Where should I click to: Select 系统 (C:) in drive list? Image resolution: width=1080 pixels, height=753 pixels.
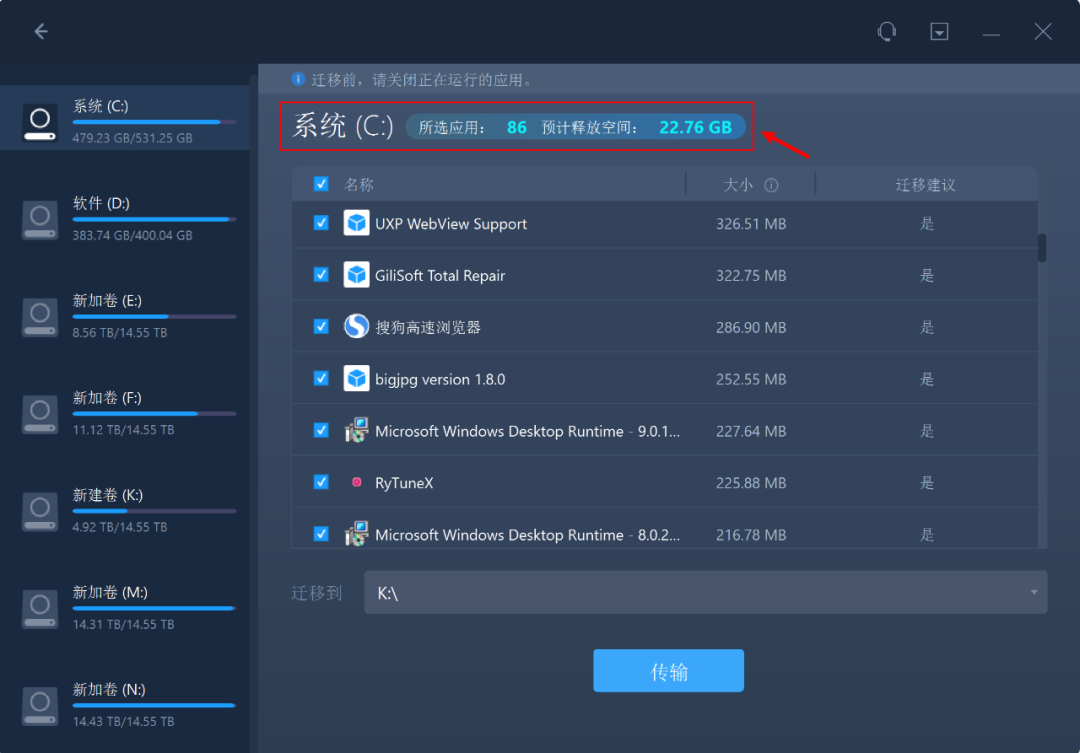click(125, 118)
